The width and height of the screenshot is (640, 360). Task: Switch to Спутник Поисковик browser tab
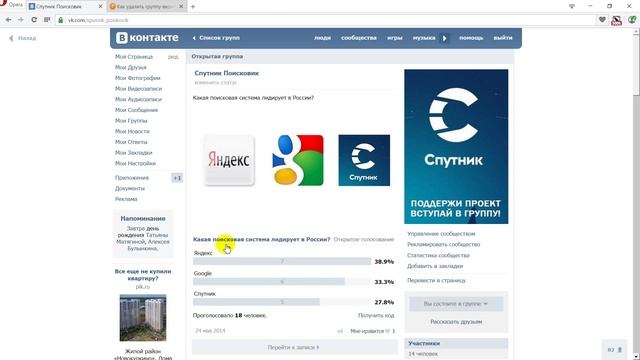(65, 7)
